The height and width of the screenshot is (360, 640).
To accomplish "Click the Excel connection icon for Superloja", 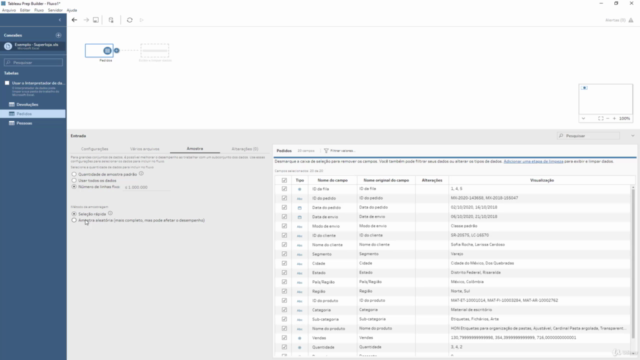I will pos(8,46).
